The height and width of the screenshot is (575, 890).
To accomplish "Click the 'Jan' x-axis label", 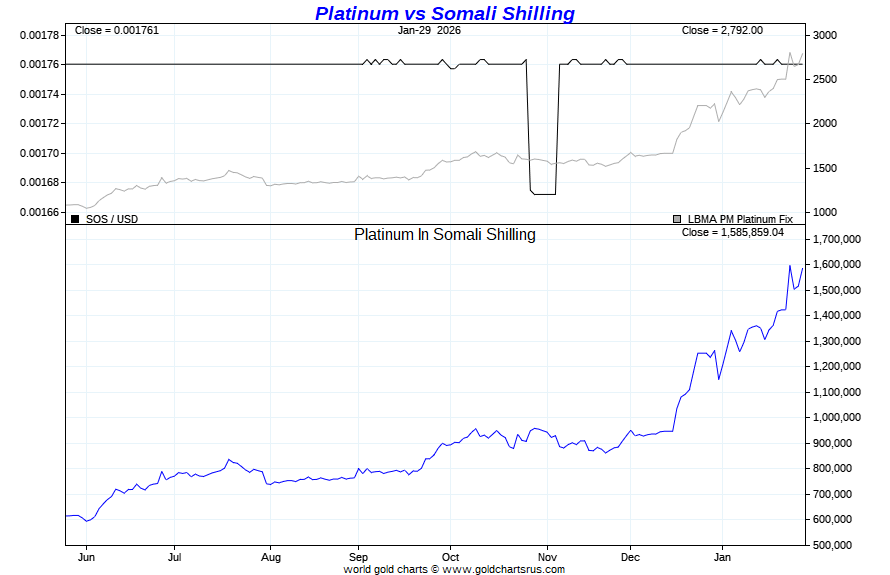I will (x=722, y=557).
